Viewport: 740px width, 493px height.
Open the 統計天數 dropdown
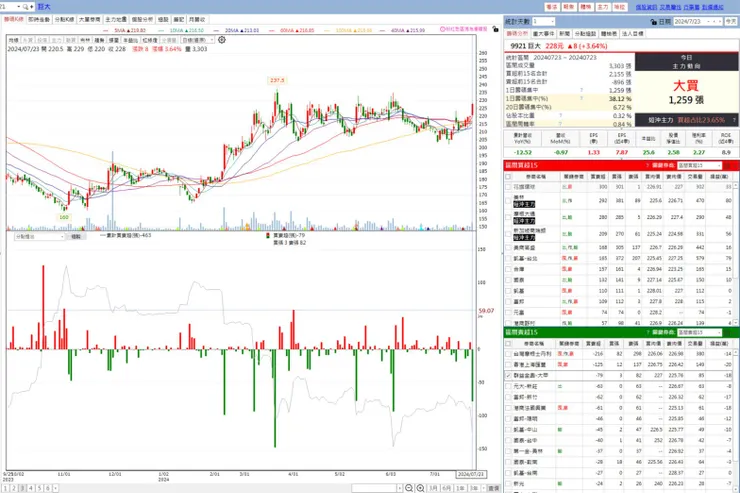point(543,22)
